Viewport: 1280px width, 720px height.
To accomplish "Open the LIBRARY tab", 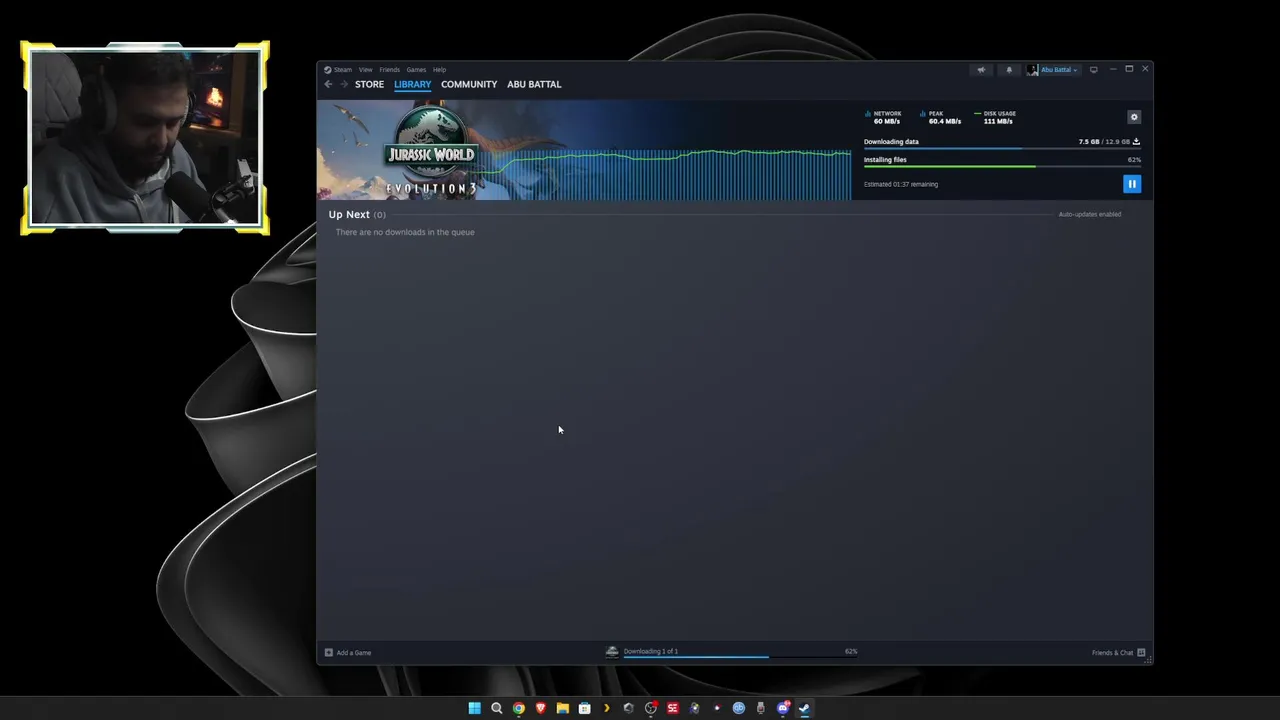I will (x=412, y=84).
